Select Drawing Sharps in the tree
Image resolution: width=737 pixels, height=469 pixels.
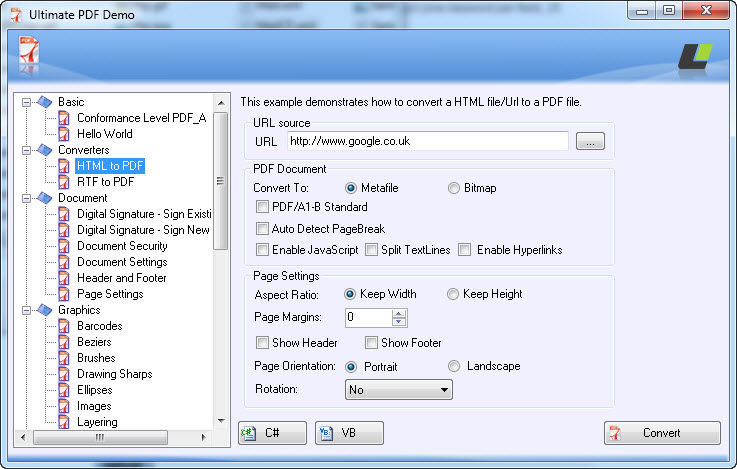click(x=115, y=374)
